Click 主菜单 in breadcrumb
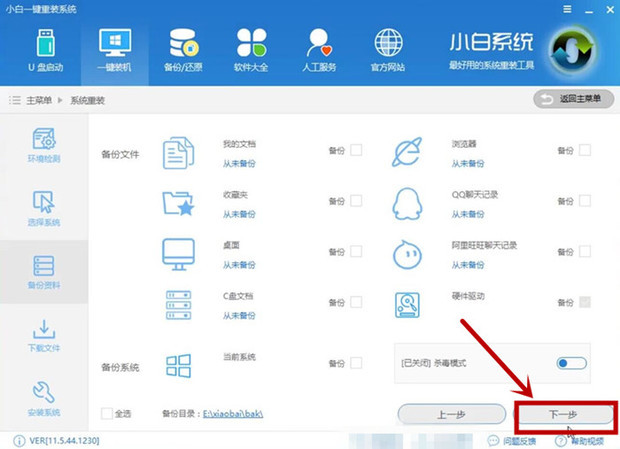This screenshot has width=620, height=449. (39, 100)
